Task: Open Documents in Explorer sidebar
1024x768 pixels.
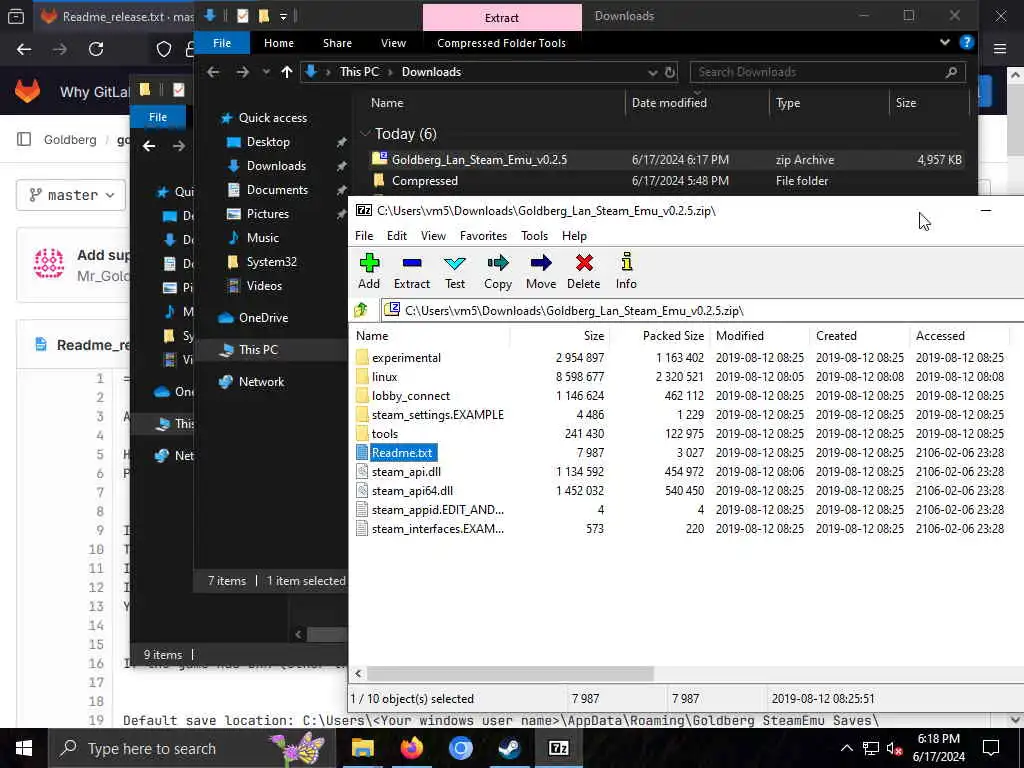Action: coord(277,189)
